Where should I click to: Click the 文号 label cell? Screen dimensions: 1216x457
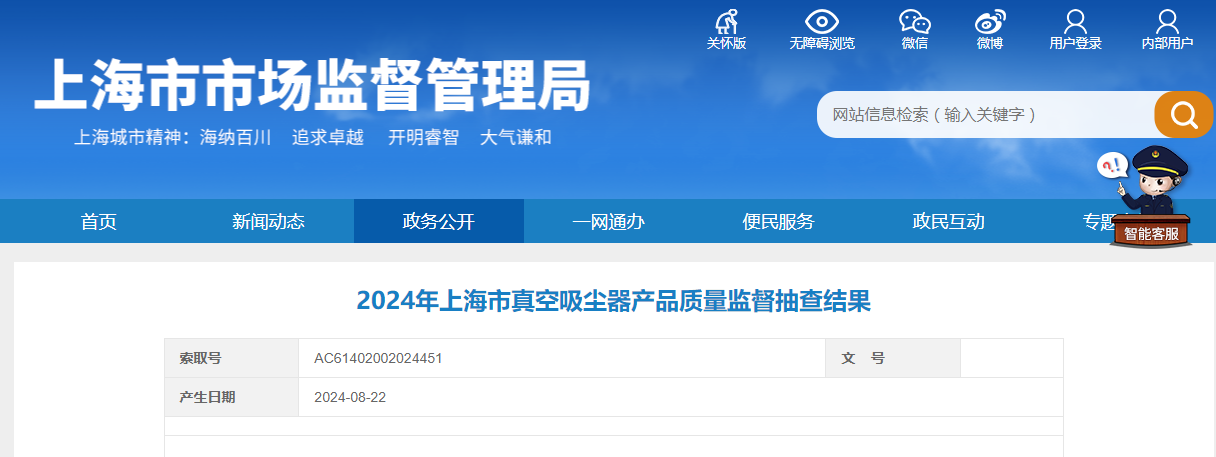893,358
